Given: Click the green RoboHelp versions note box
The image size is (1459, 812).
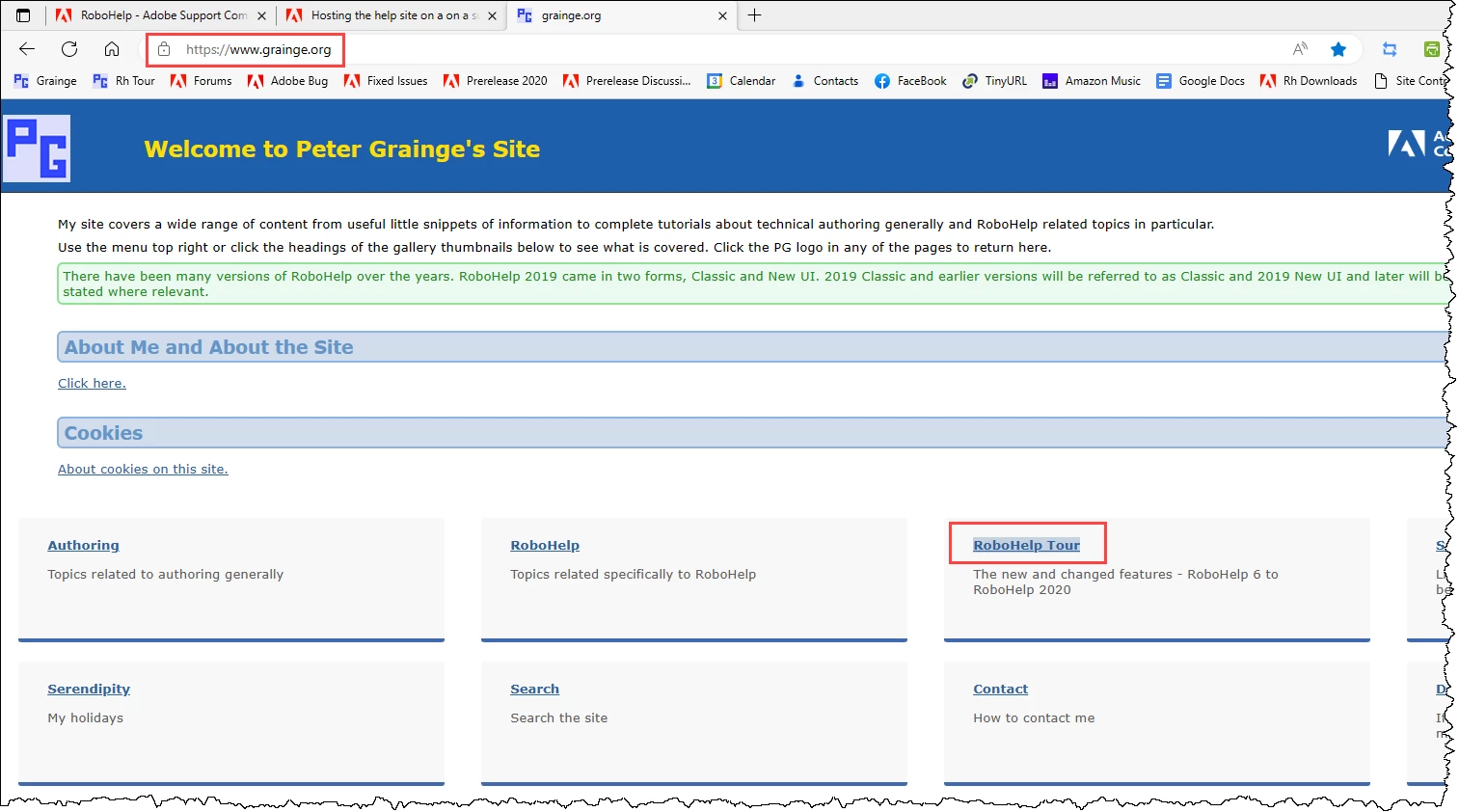Looking at the screenshot, I should 753,284.
